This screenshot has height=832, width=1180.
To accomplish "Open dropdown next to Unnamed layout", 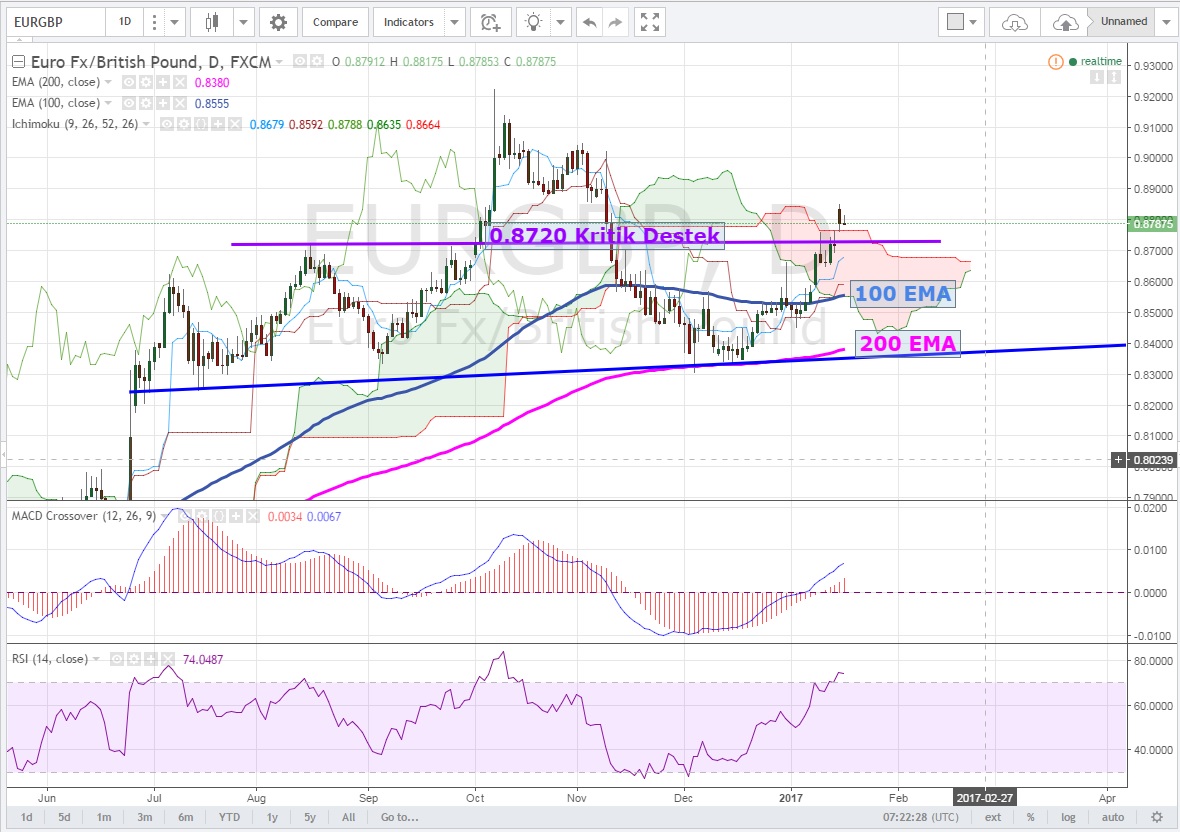I will tap(1166, 22).
